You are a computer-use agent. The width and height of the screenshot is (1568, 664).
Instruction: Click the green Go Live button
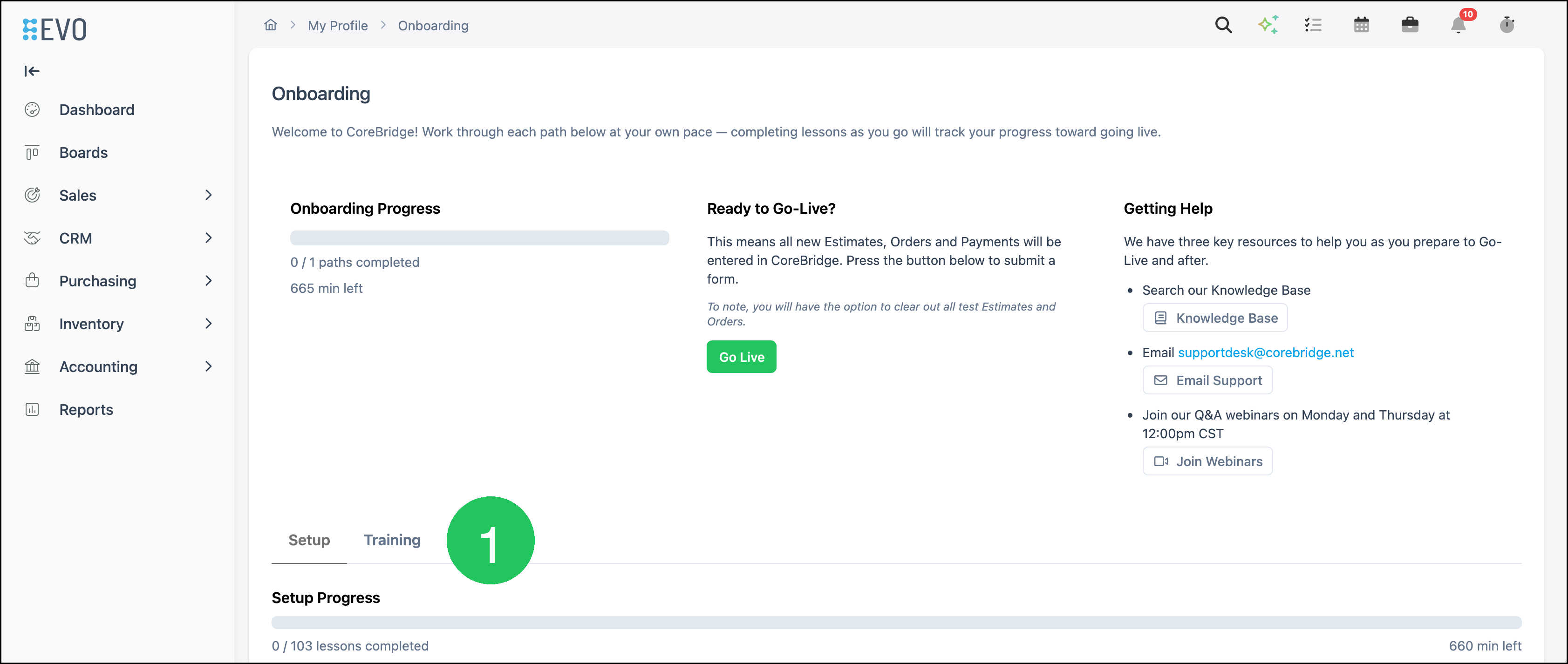point(742,357)
